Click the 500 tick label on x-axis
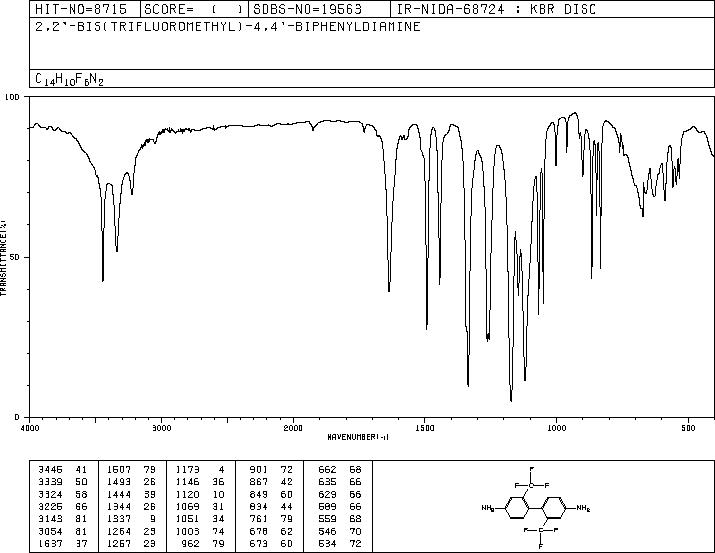 coord(688,428)
